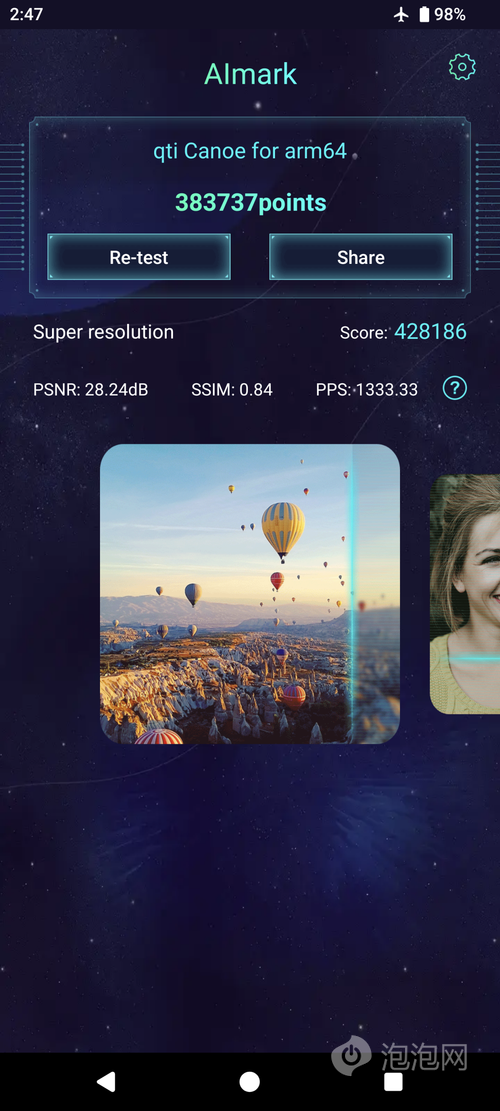Tap the airplane mode status icon
This screenshot has width=500, height=1111.
pos(402,14)
